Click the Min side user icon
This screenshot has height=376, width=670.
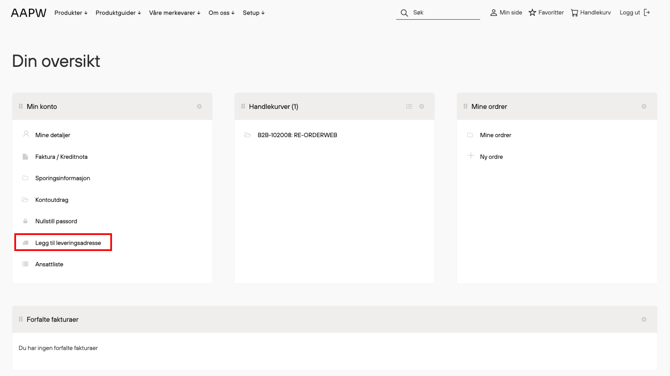coord(494,13)
